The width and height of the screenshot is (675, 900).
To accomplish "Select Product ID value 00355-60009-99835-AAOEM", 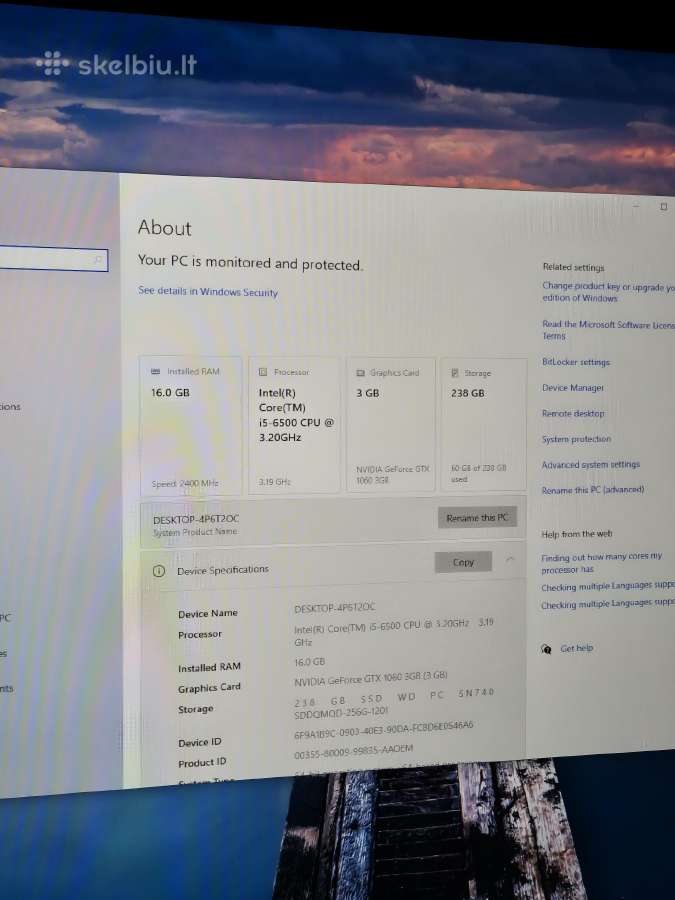I will point(353,752).
